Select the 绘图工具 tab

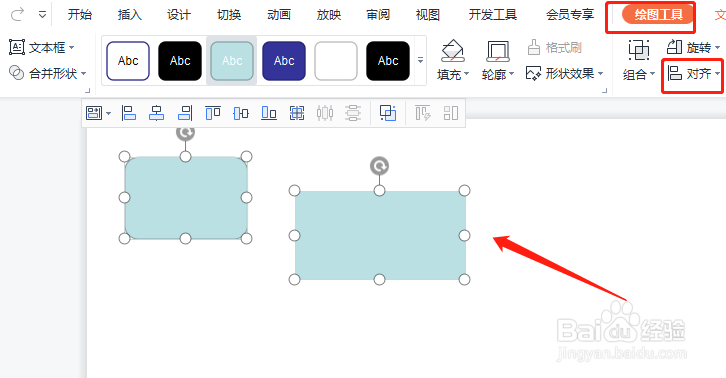point(658,15)
